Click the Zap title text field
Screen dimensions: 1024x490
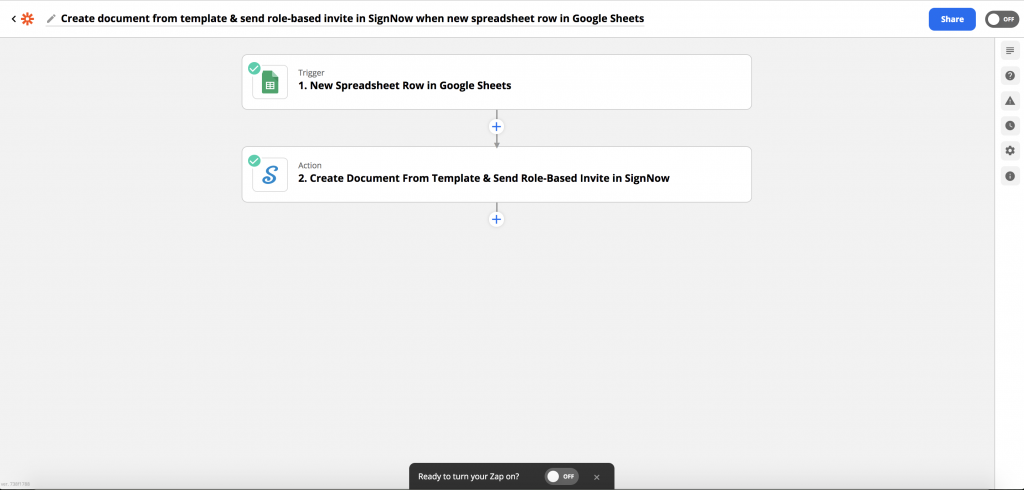[350, 19]
